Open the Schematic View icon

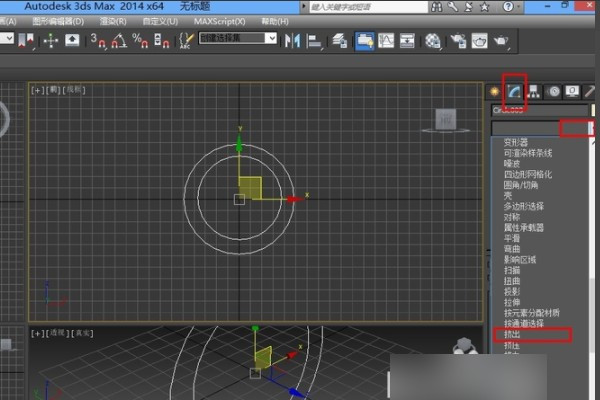tap(407, 41)
